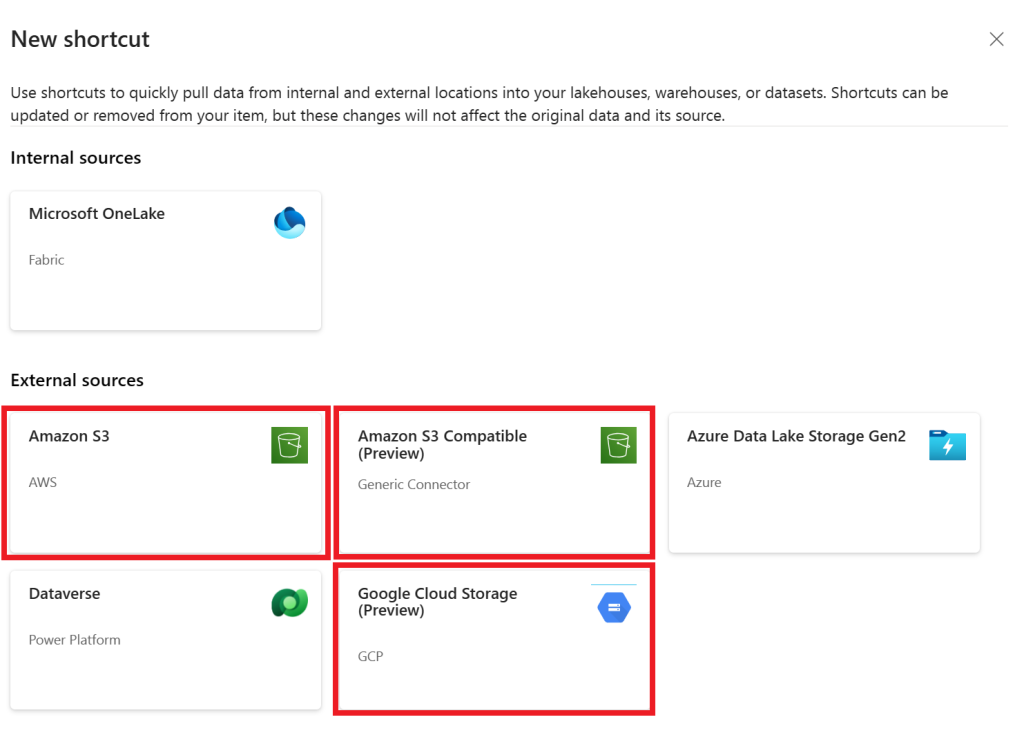
Task: Click the Amazon S3 Compatible bucket icon
Action: tap(618, 445)
